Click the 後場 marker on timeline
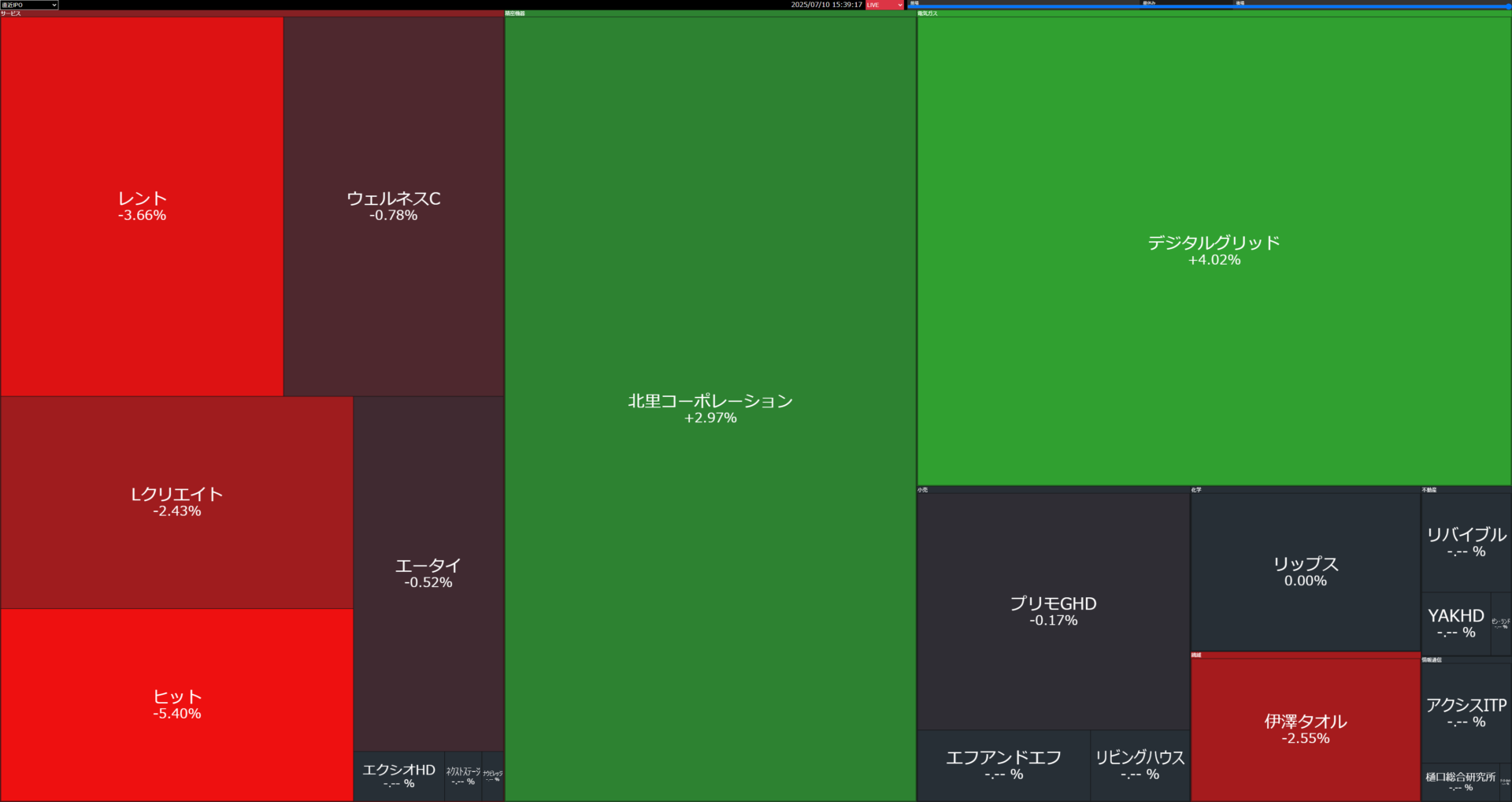This screenshot has height=802, width=1512. (1240, 3)
